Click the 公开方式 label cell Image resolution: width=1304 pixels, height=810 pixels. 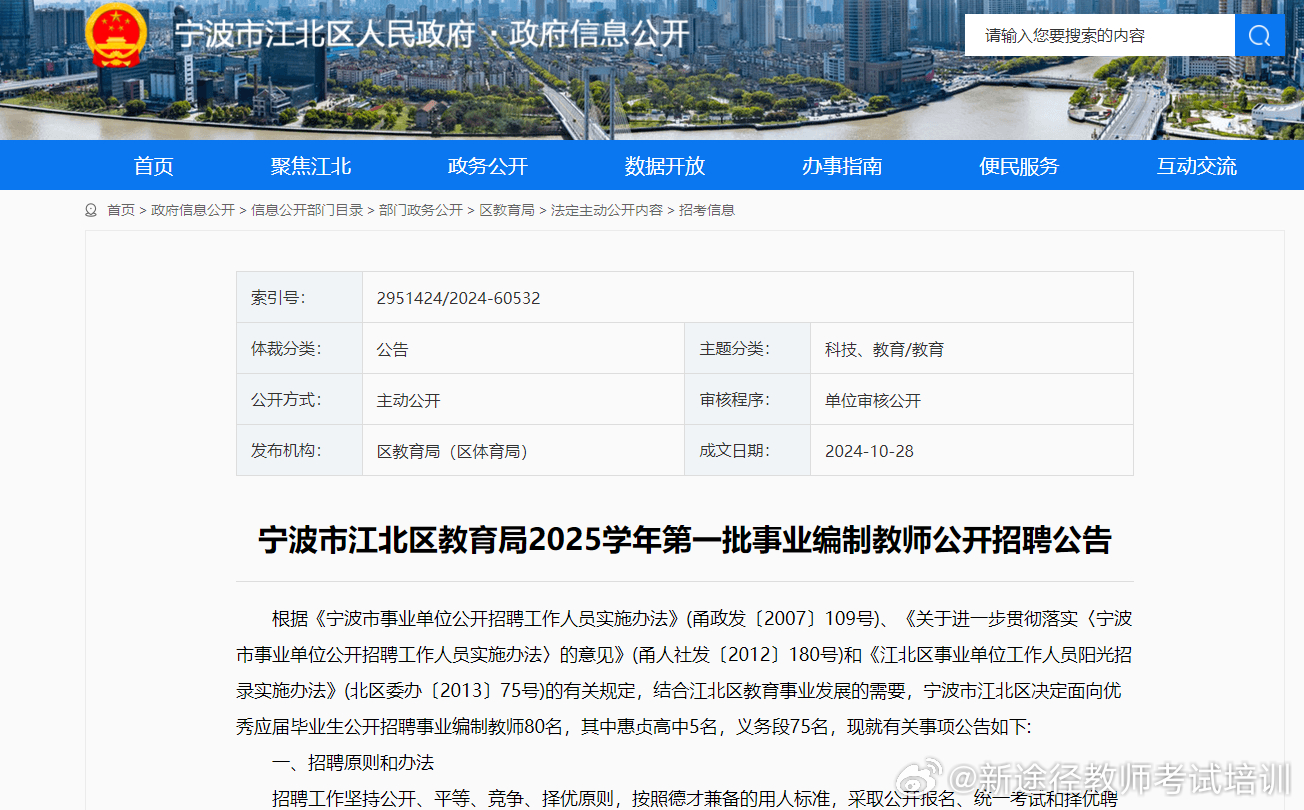(299, 399)
